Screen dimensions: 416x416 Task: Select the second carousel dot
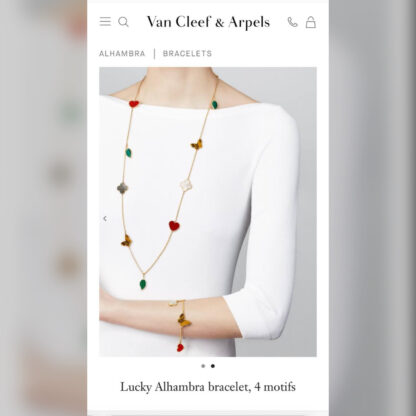[213, 366]
